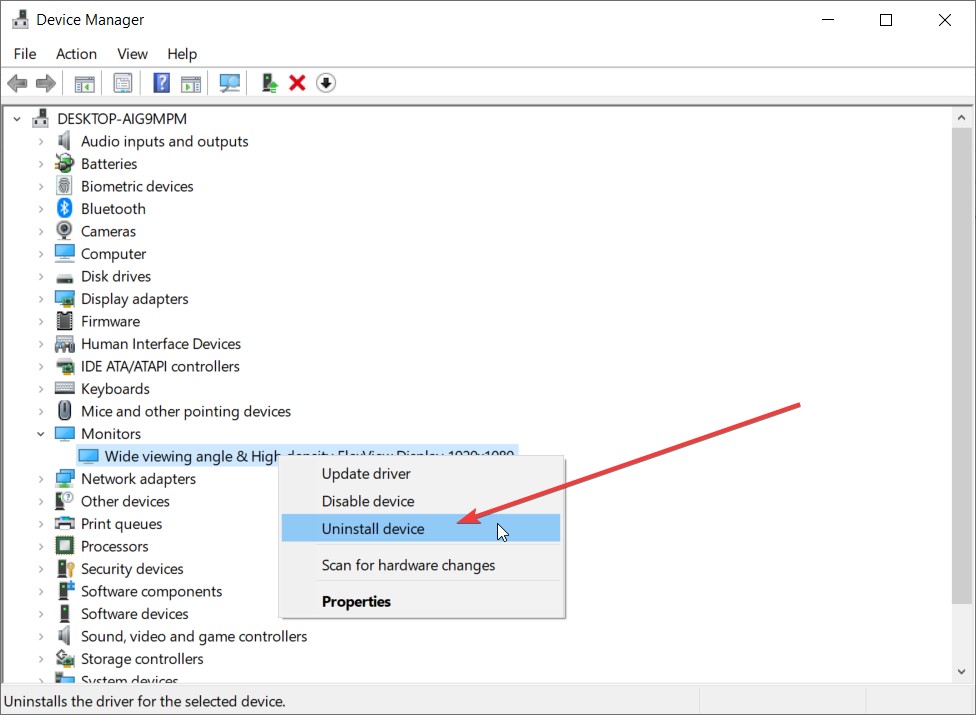Select the red X Uninstall toolbar icon
This screenshot has width=976, height=715.
[x=297, y=82]
